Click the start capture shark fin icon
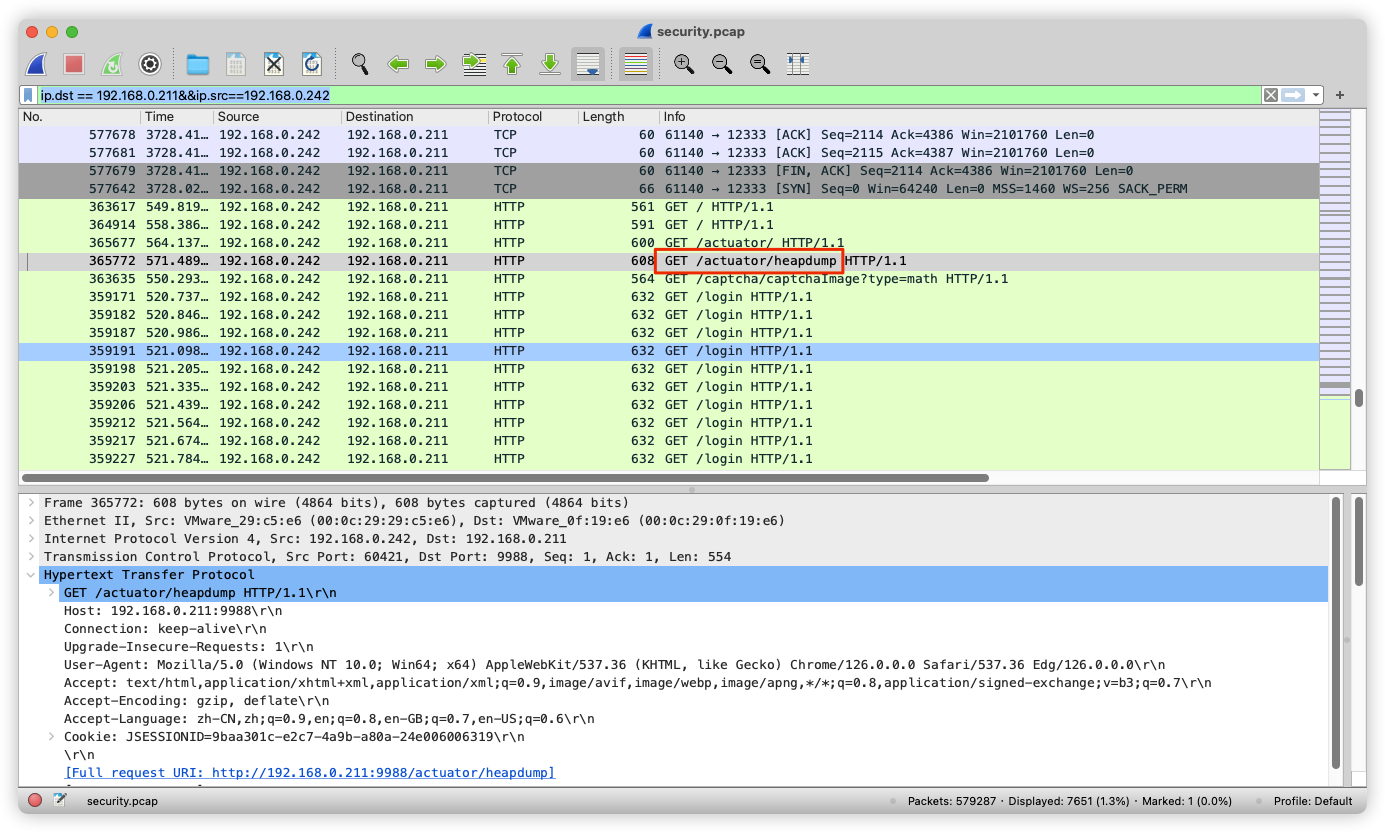 [36, 65]
